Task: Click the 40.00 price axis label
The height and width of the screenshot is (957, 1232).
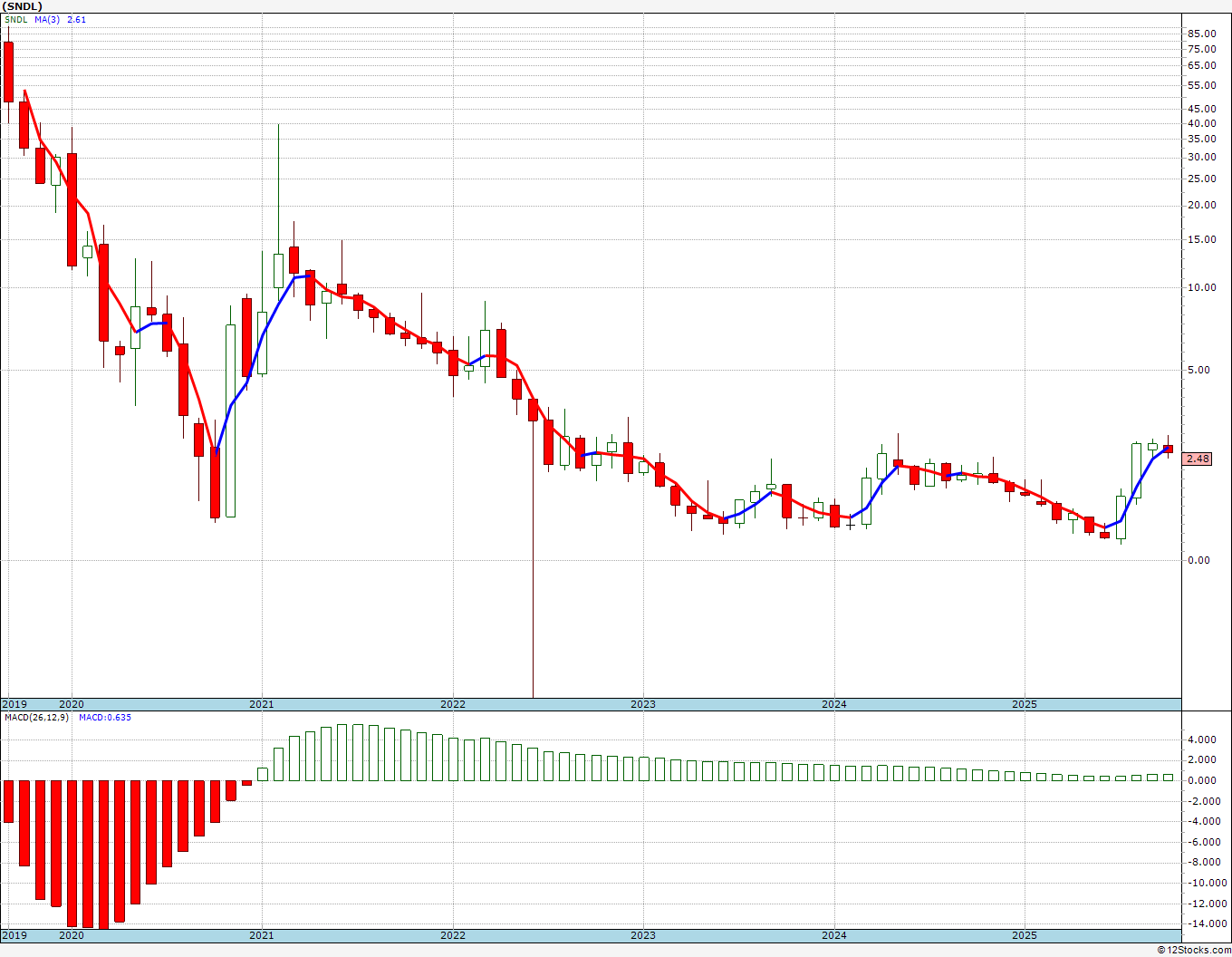Action: (x=1203, y=123)
